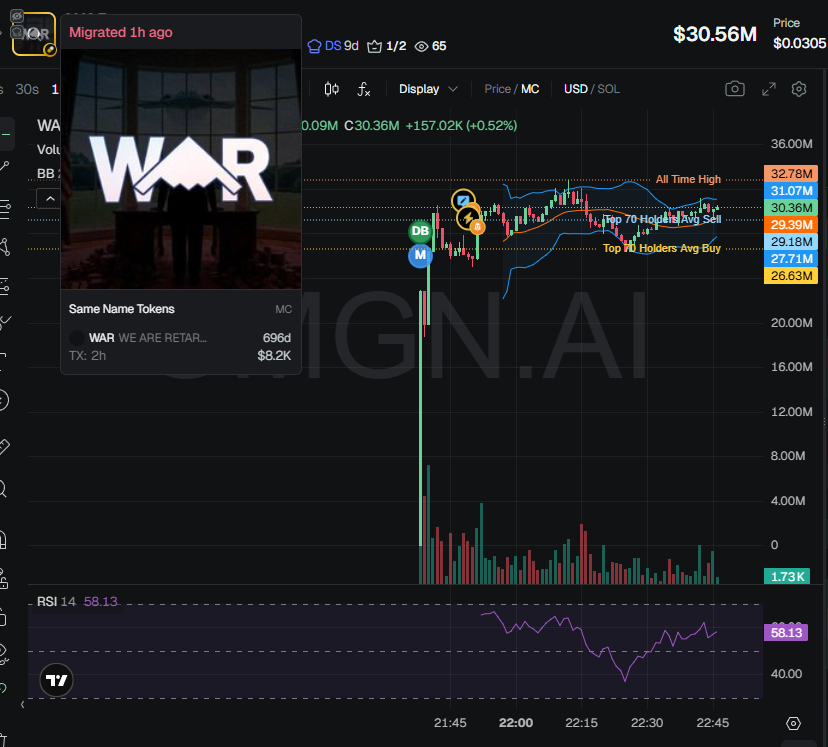Open the fx indicators menu
The height and width of the screenshot is (747, 828).
click(x=363, y=89)
